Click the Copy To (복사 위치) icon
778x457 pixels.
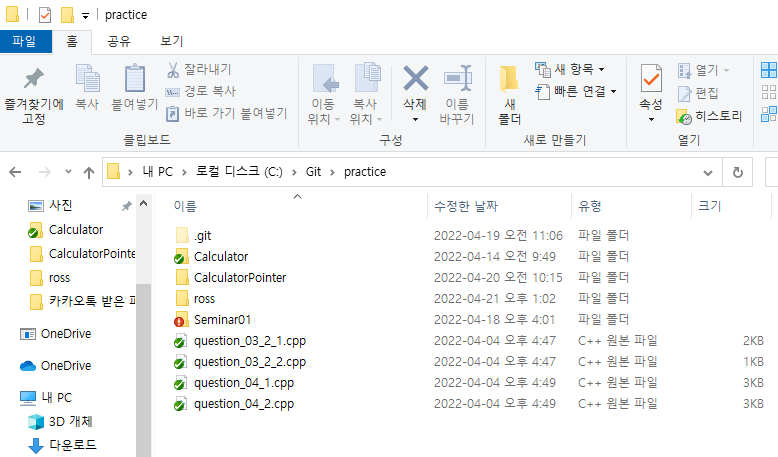point(367,77)
